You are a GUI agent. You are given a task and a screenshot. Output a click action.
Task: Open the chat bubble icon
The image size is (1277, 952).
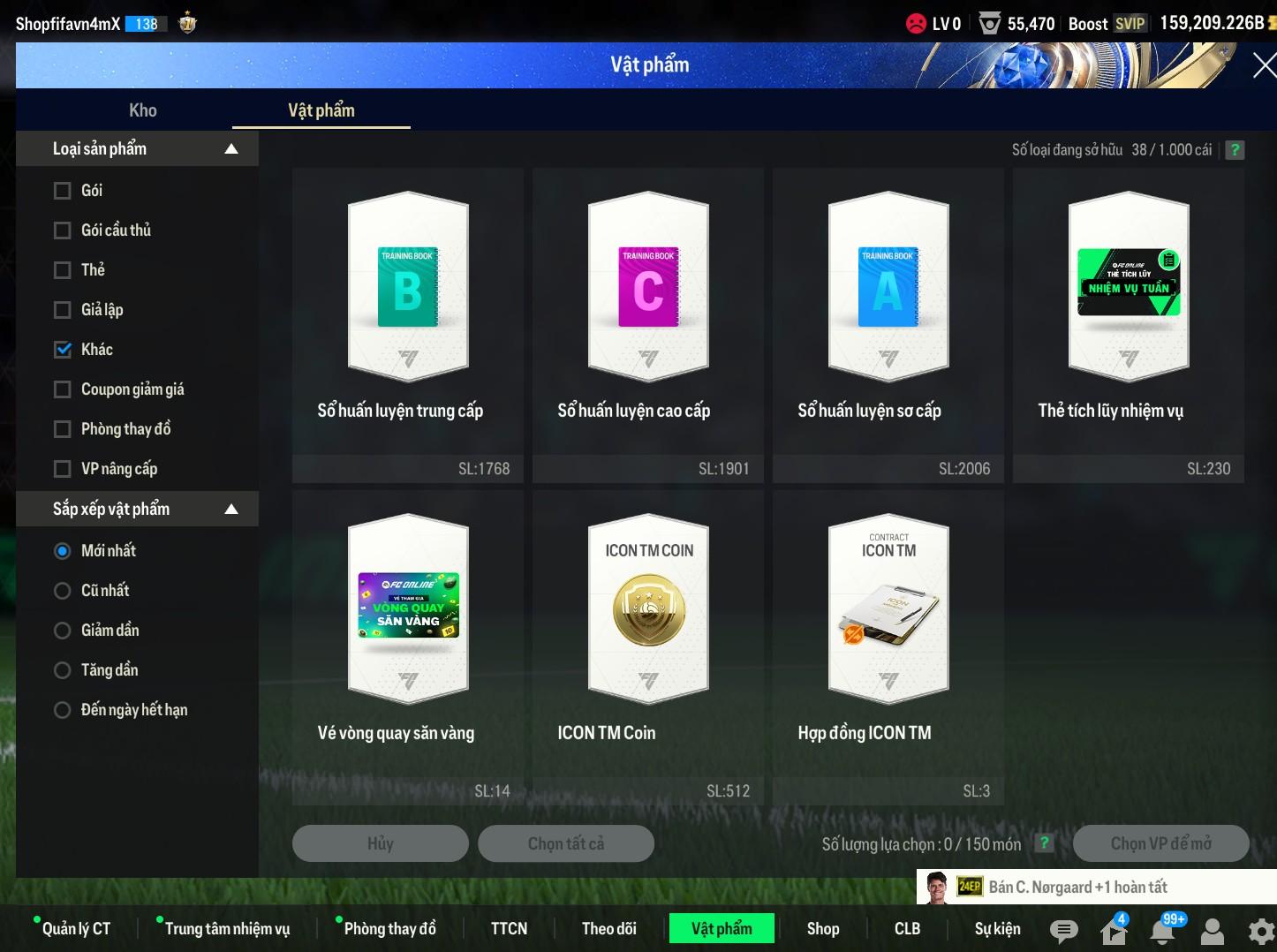pos(1063,930)
